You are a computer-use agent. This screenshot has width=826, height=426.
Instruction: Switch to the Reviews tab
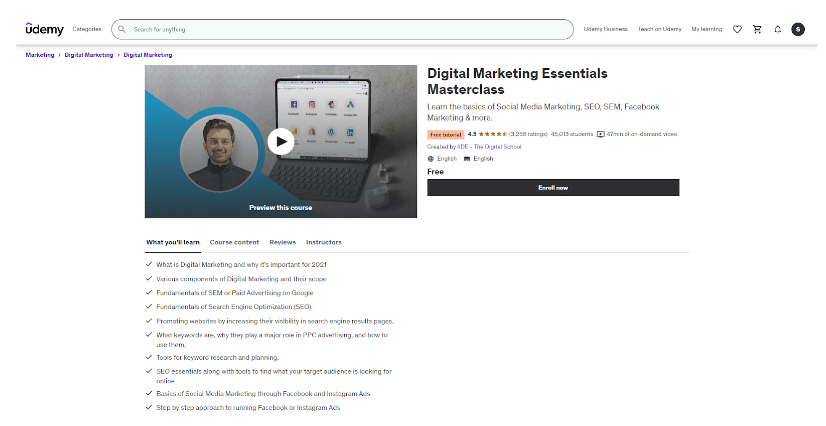tap(282, 242)
